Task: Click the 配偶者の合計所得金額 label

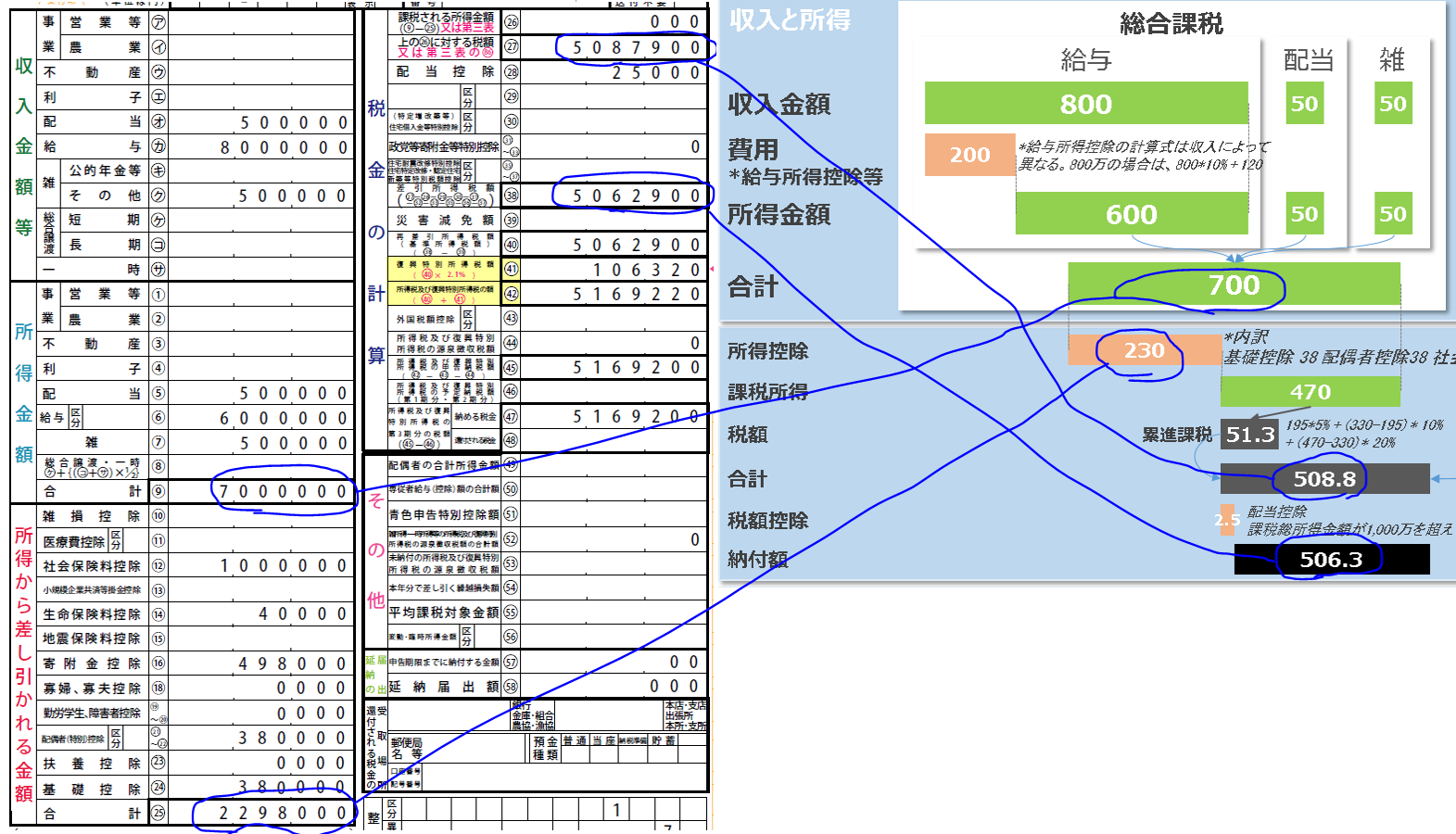Action: click(444, 465)
